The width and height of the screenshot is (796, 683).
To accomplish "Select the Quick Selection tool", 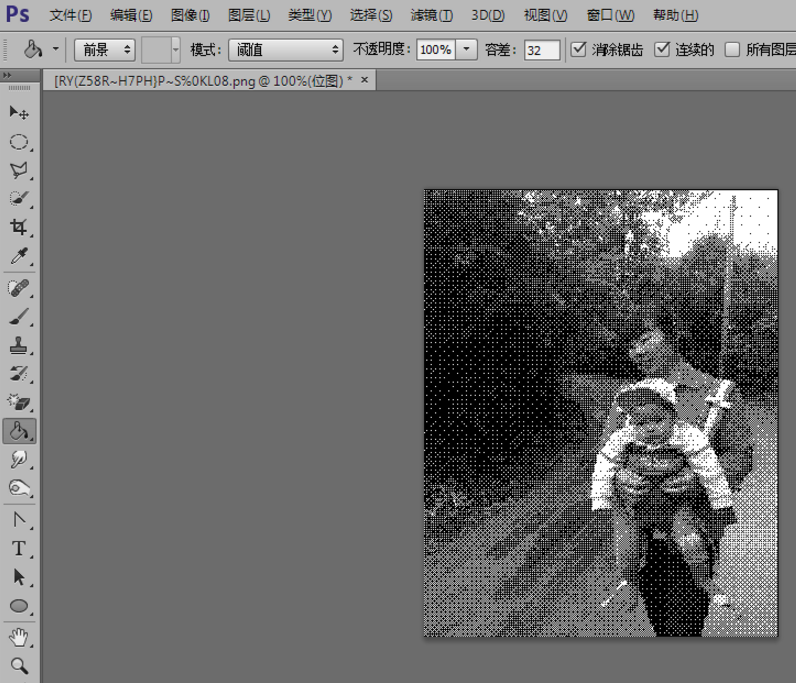I will [x=19, y=199].
